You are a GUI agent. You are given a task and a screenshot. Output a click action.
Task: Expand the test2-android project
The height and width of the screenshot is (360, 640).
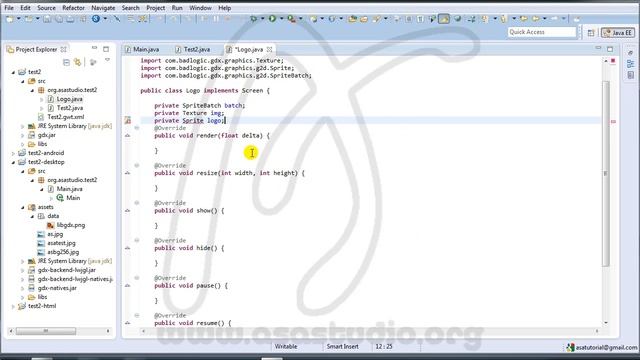[13, 153]
